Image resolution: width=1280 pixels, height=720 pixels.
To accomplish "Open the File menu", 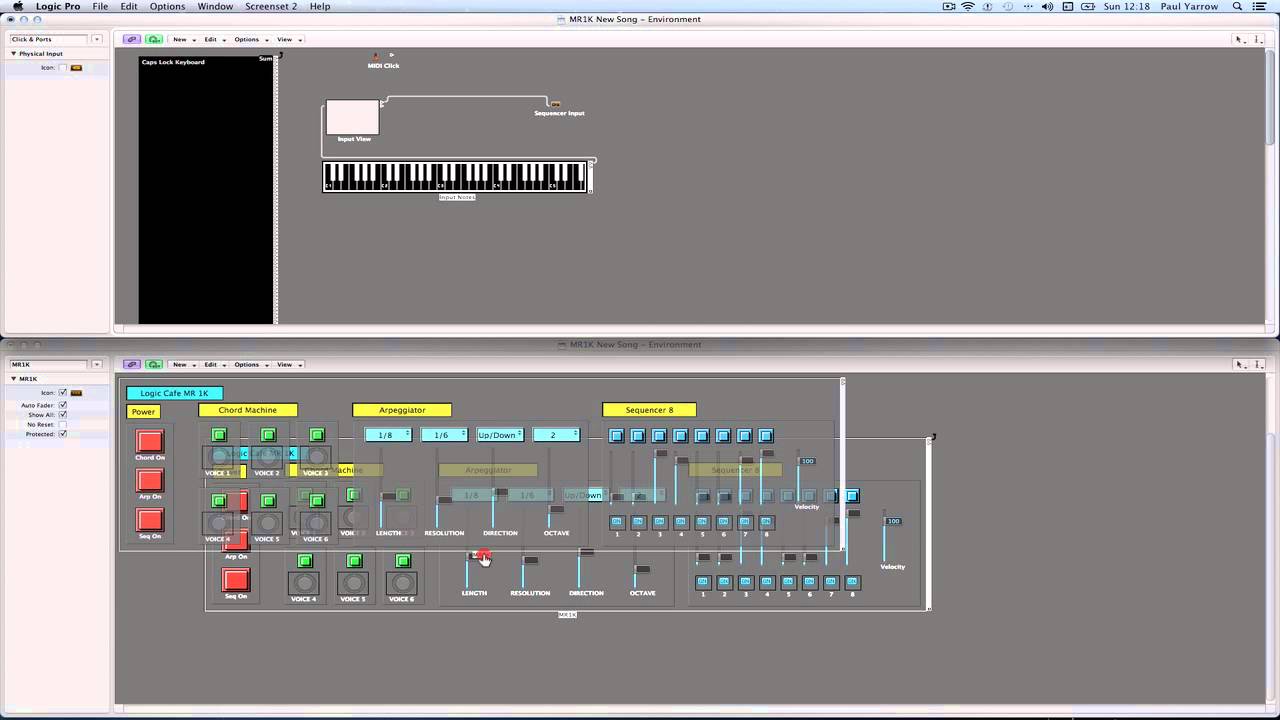I will [100, 6].
